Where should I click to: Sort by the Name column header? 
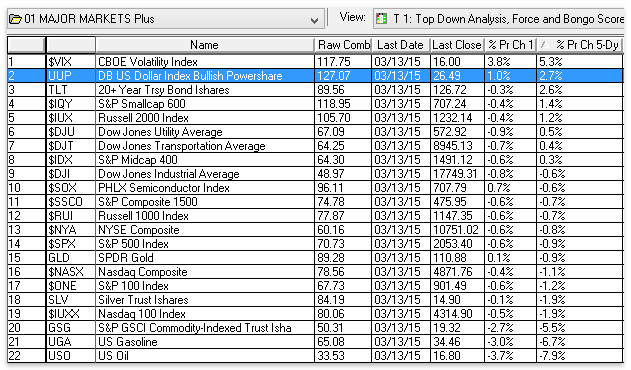(x=204, y=45)
